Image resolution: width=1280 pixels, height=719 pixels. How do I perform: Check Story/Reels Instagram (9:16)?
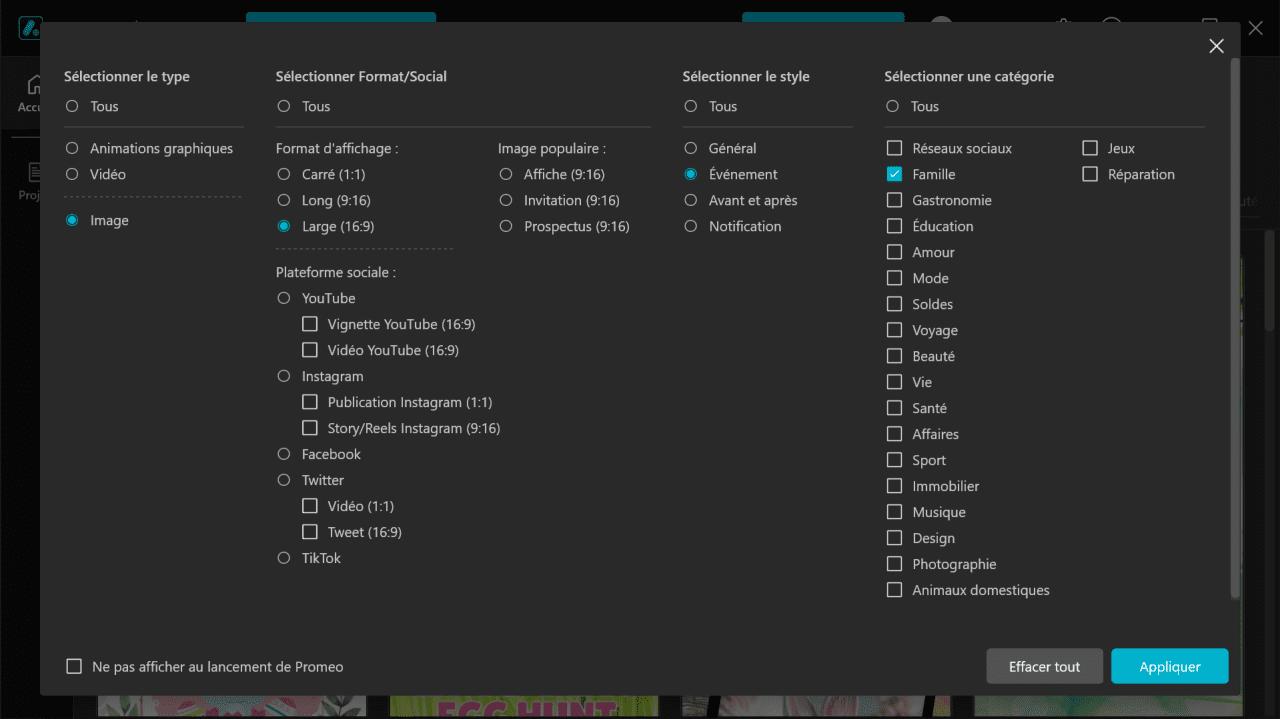(310, 428)
